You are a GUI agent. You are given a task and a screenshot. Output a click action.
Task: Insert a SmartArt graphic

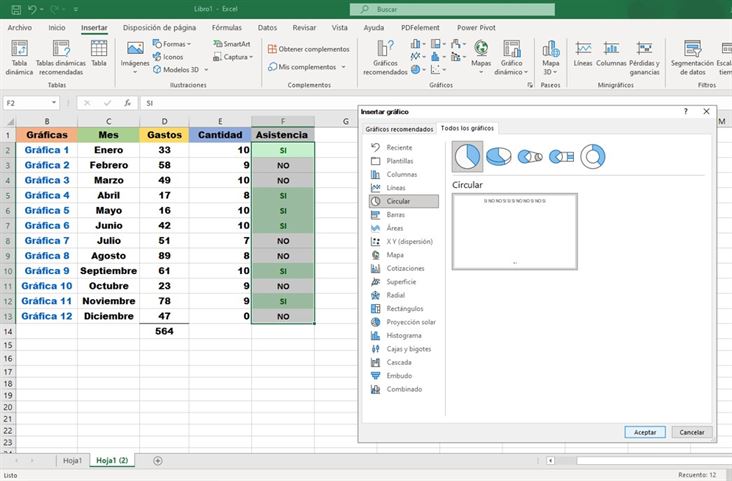point(232,43)
